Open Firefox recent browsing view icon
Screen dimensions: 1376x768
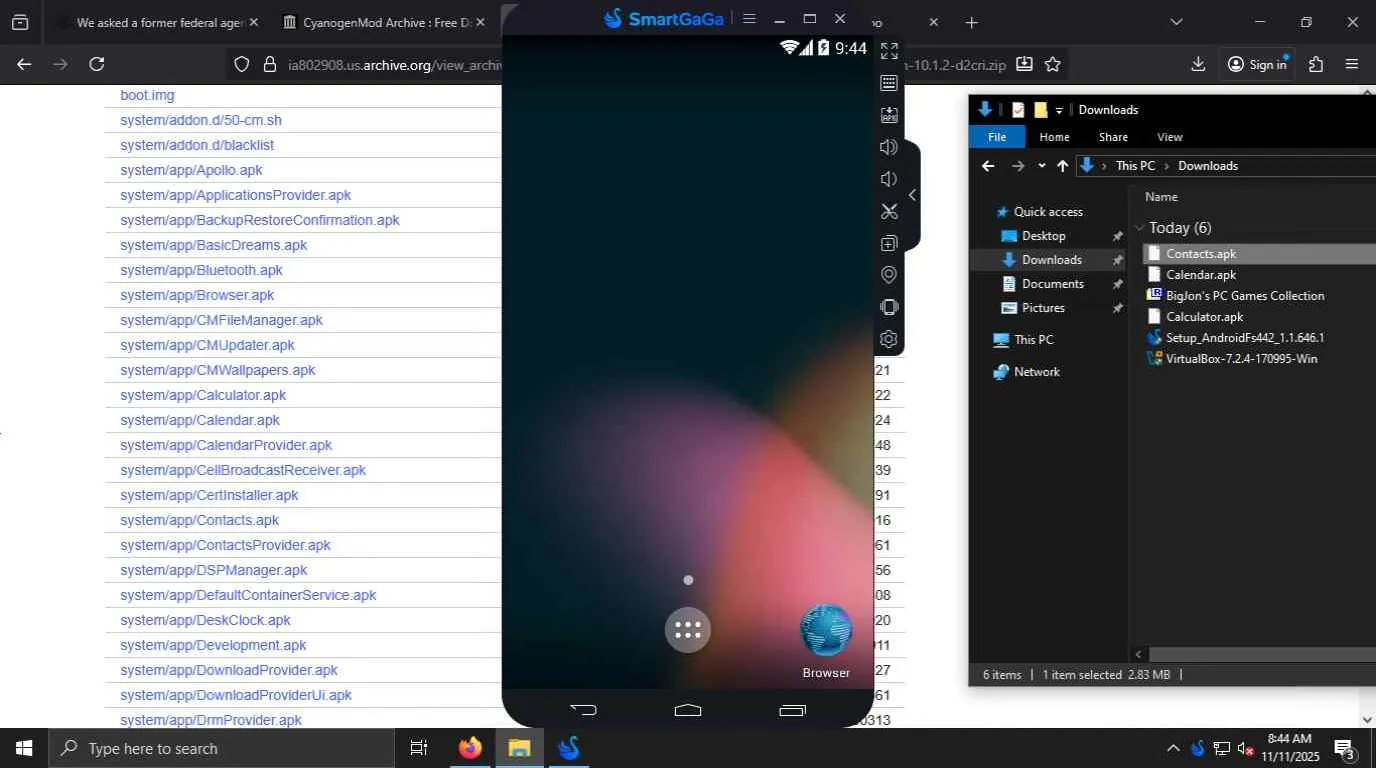tap(19, 22)
